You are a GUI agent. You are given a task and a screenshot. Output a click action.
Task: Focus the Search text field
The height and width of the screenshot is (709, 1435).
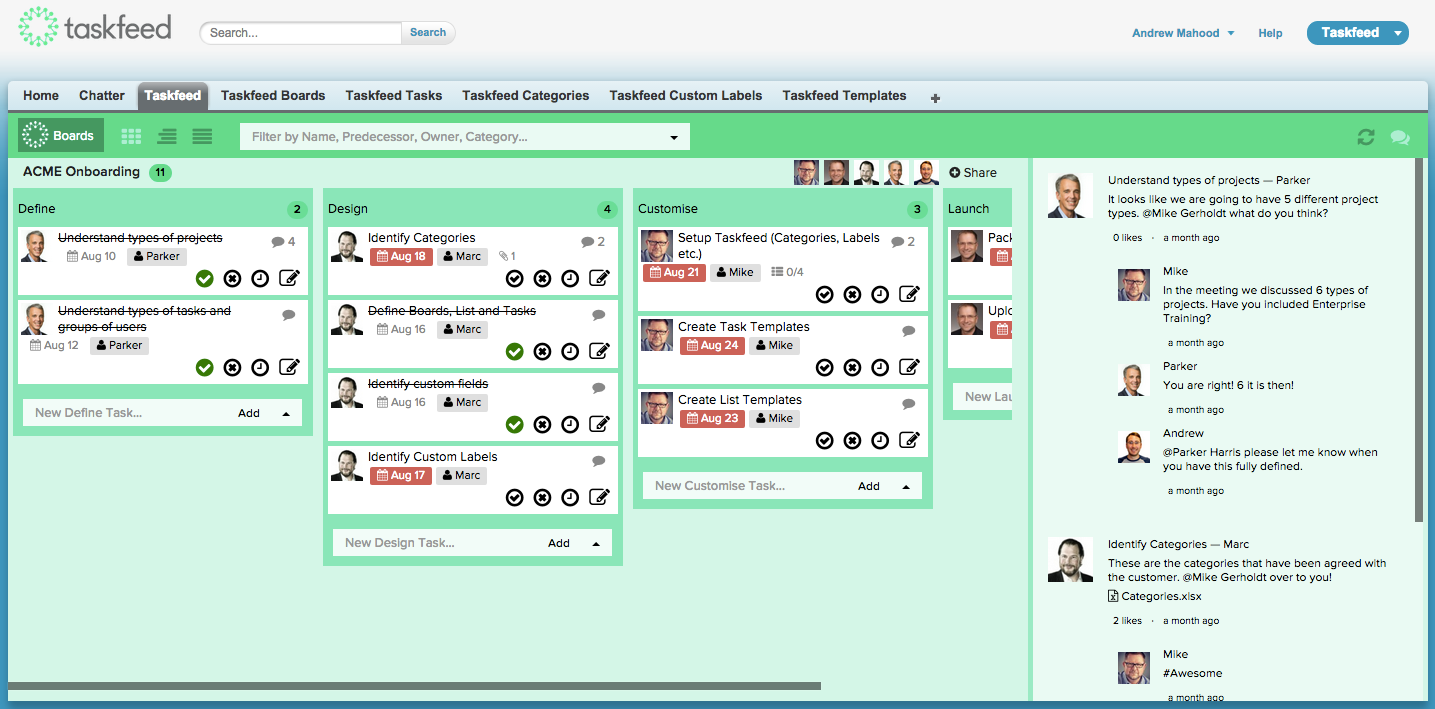click(x=301, y=33)
